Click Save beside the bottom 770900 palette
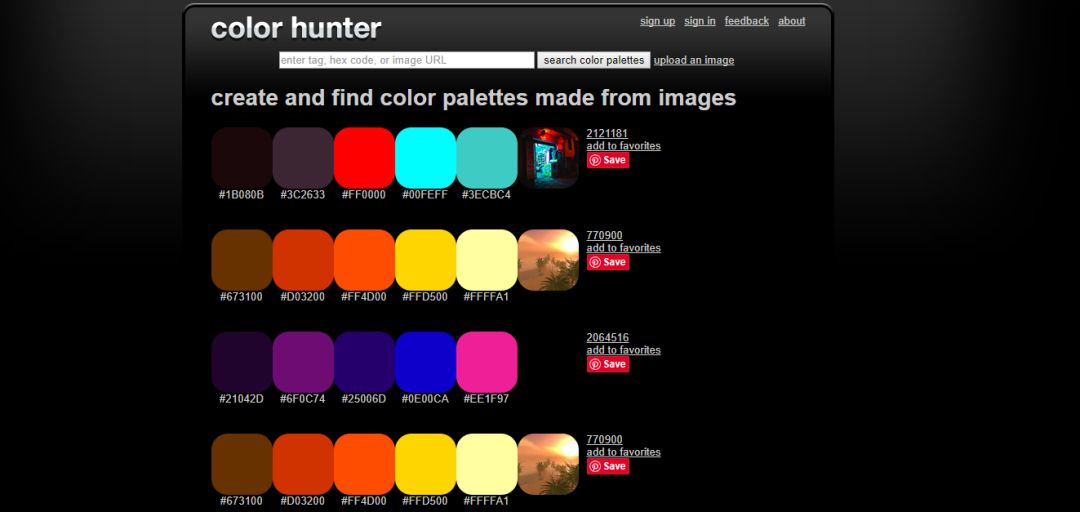 coord(608,466)
